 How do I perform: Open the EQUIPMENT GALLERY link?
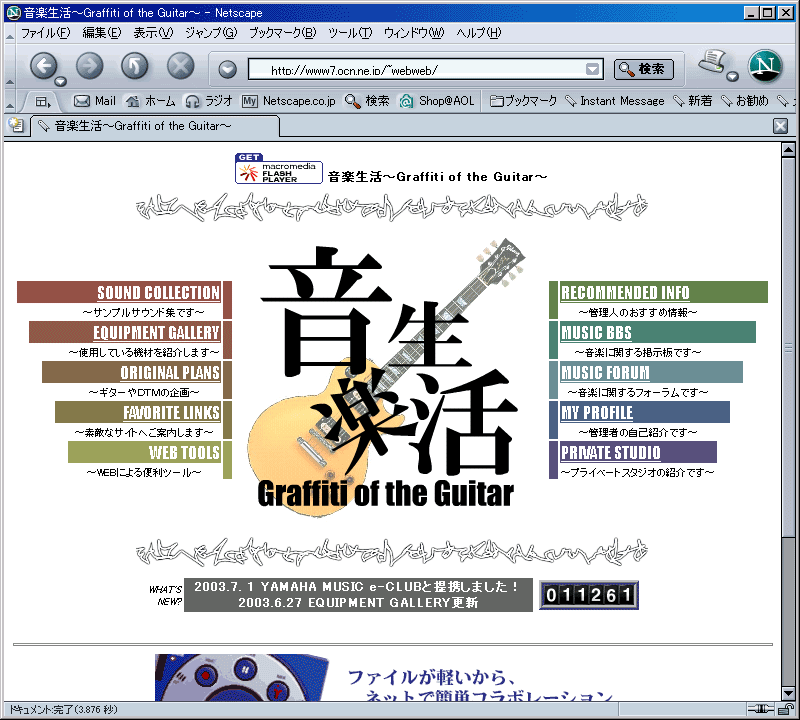tap(156, 333)
